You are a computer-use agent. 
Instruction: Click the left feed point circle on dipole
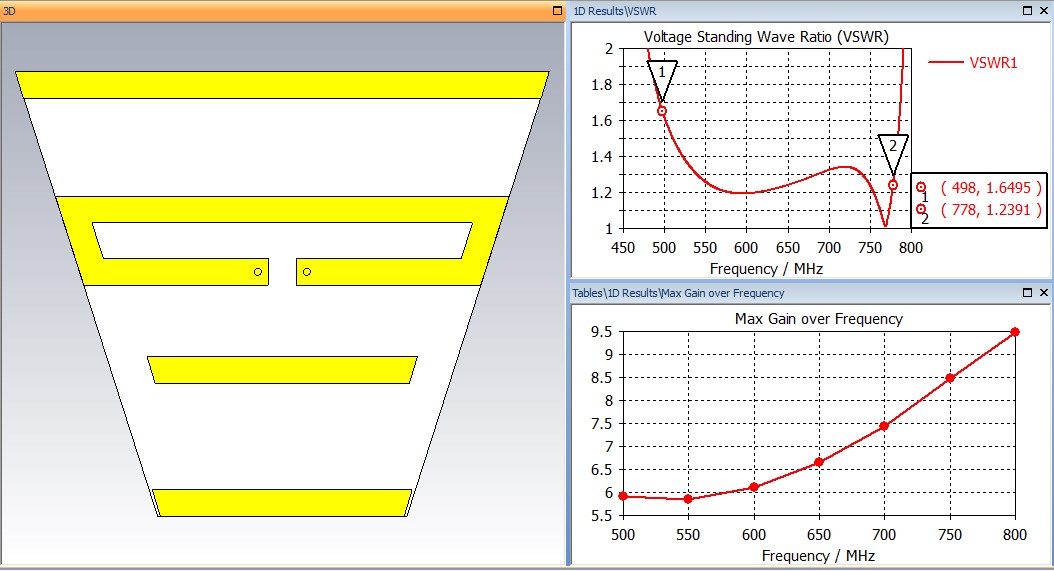(x=258, y=272)
